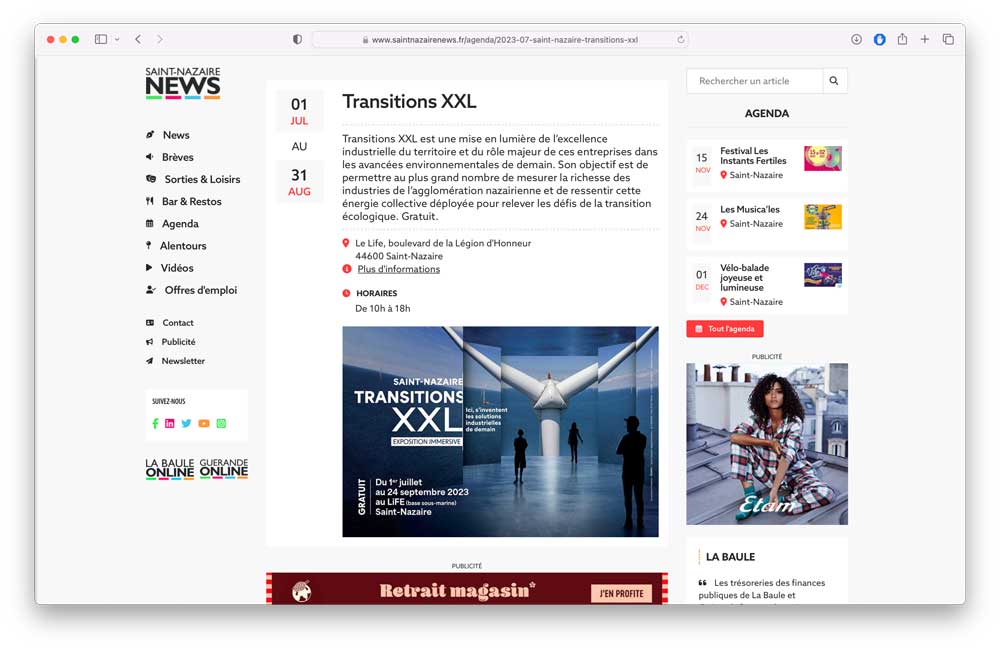Reload the page in address bar
This screenshot has width=1000, height=650.
point(681,40)
